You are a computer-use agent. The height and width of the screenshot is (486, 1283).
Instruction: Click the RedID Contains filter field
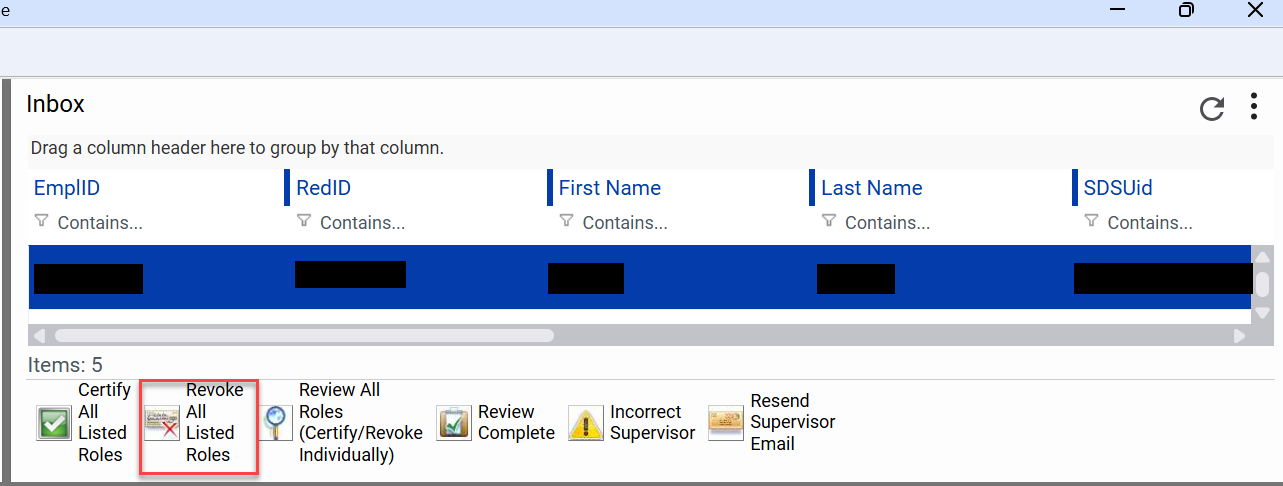362,222
